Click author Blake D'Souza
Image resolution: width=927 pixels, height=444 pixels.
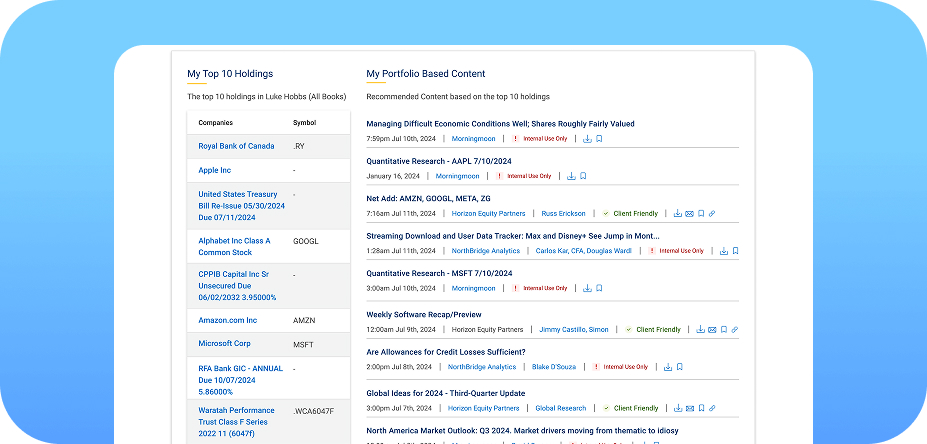pos(553,367)
